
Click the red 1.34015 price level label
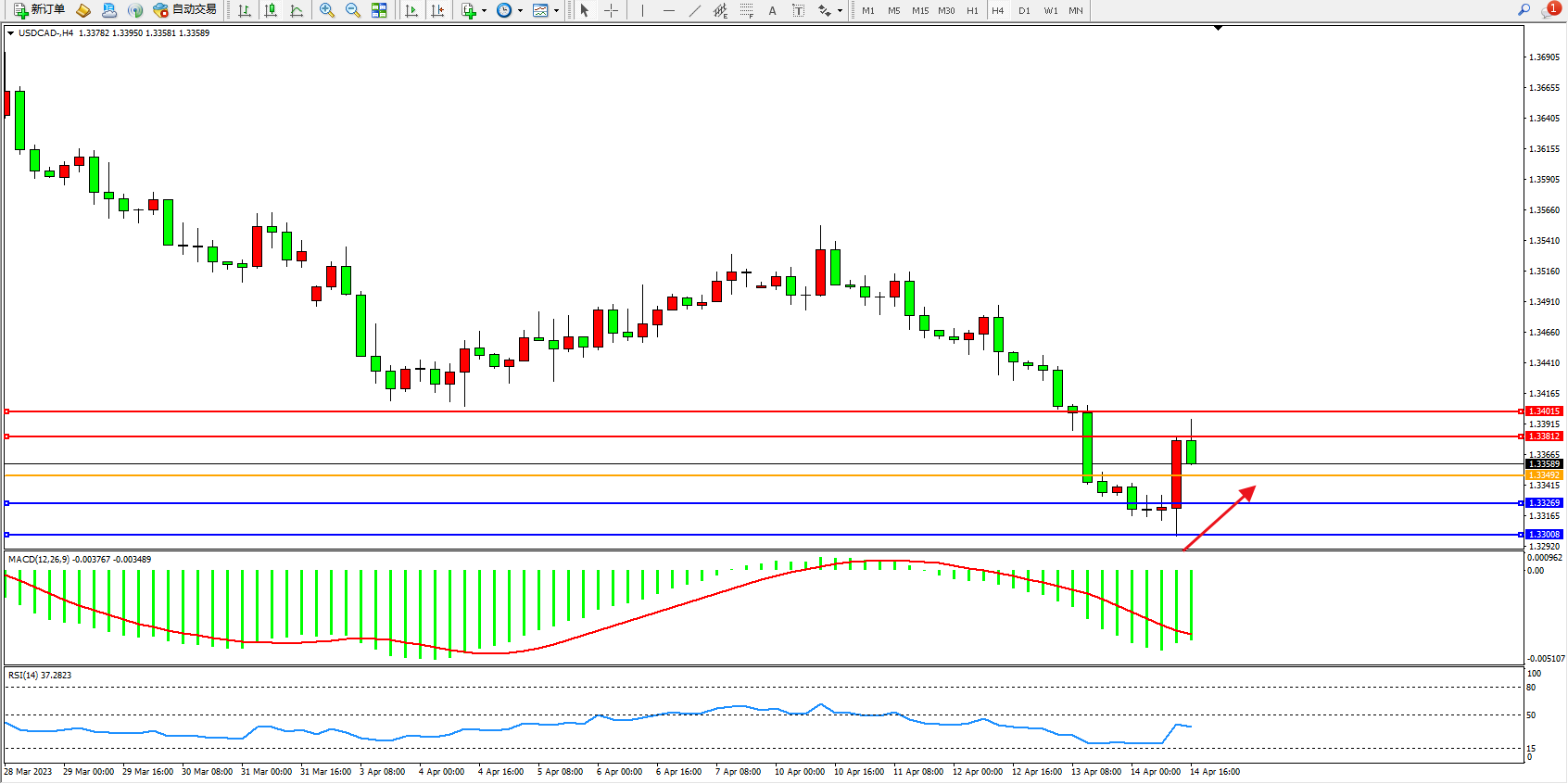tap(1544, 411)
